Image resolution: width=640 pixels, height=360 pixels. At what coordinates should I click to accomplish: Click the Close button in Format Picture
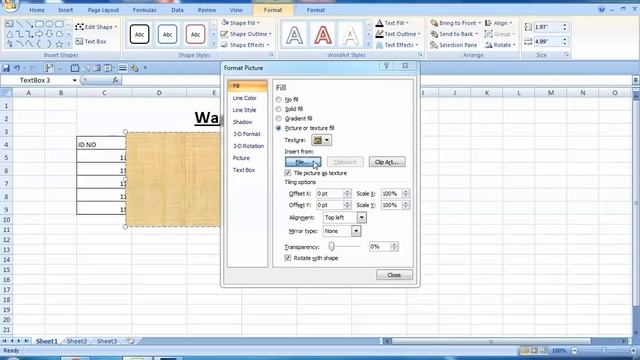click(x=394, y=275)
